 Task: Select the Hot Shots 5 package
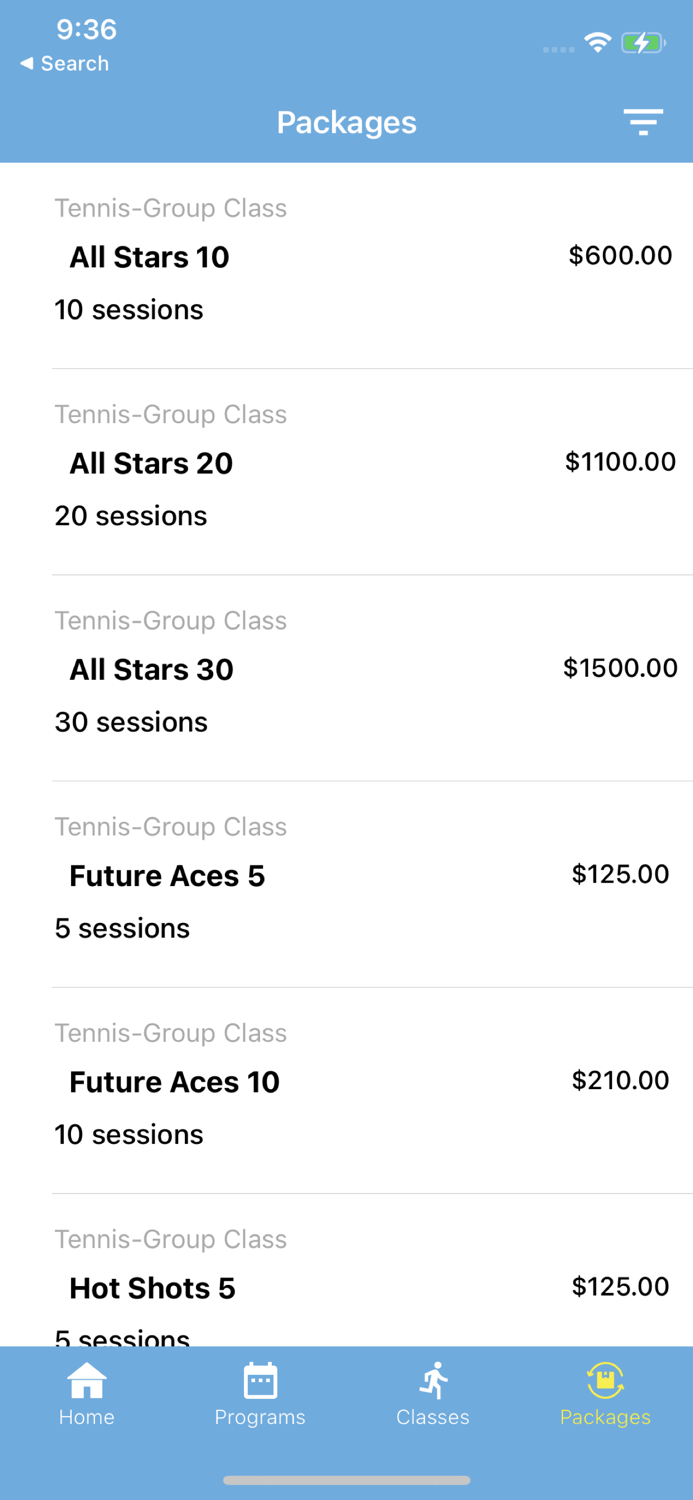(x=152, y=1288)
